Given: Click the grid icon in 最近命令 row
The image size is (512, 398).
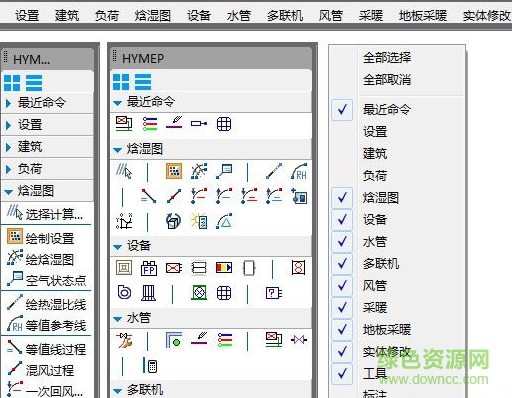Looking at the screenshot, I should point(224,124).
